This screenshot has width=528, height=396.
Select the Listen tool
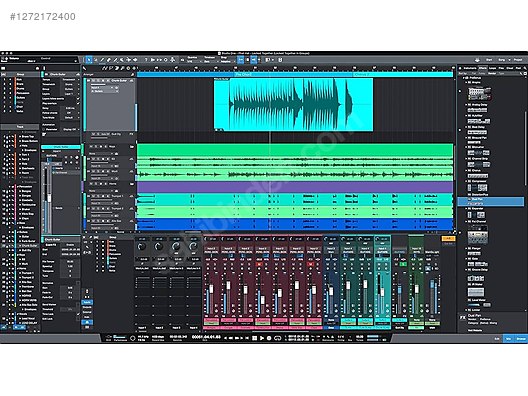[135, 60]
